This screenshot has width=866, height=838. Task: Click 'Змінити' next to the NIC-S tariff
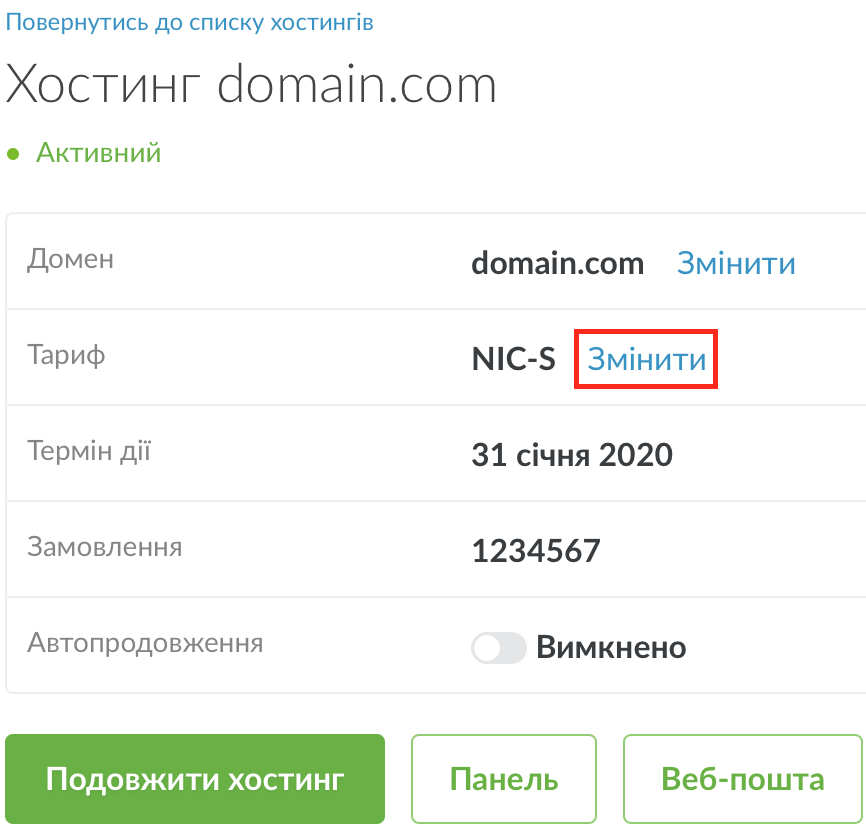647,360
